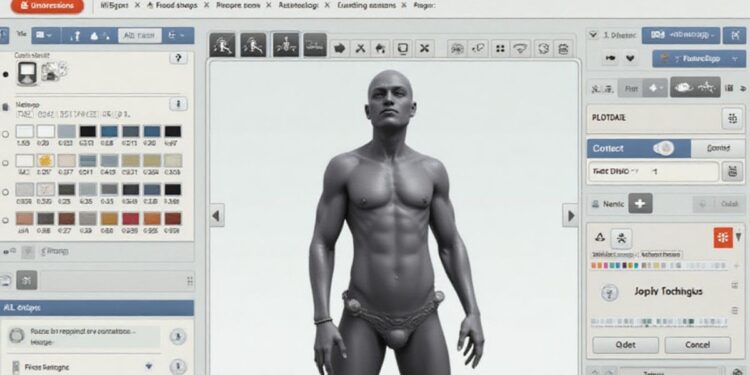Click the bold X icon in toolbar
The image size is (750, 375).
click(x=424, y=48)
